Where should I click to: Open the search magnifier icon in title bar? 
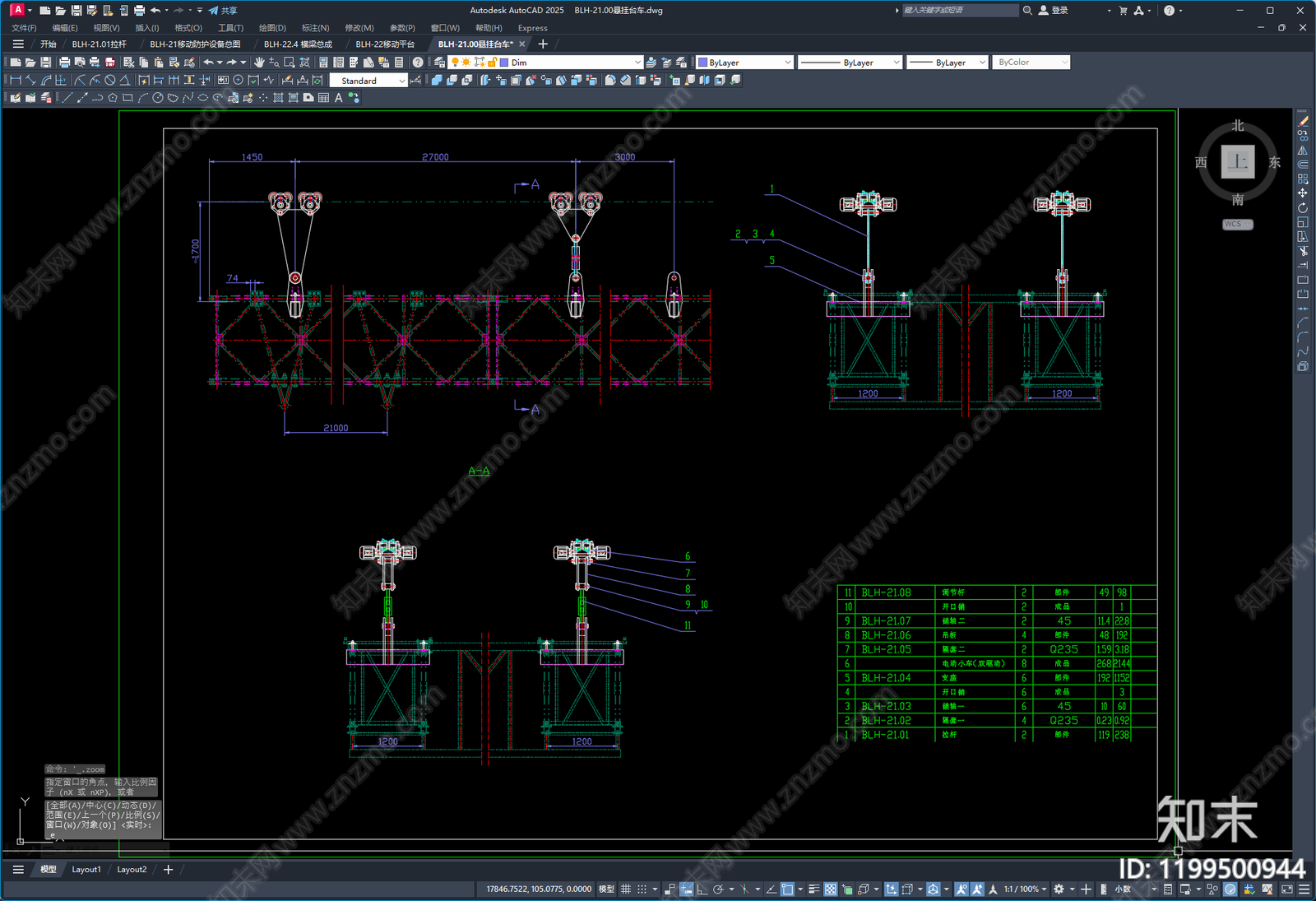[1027, 11]
